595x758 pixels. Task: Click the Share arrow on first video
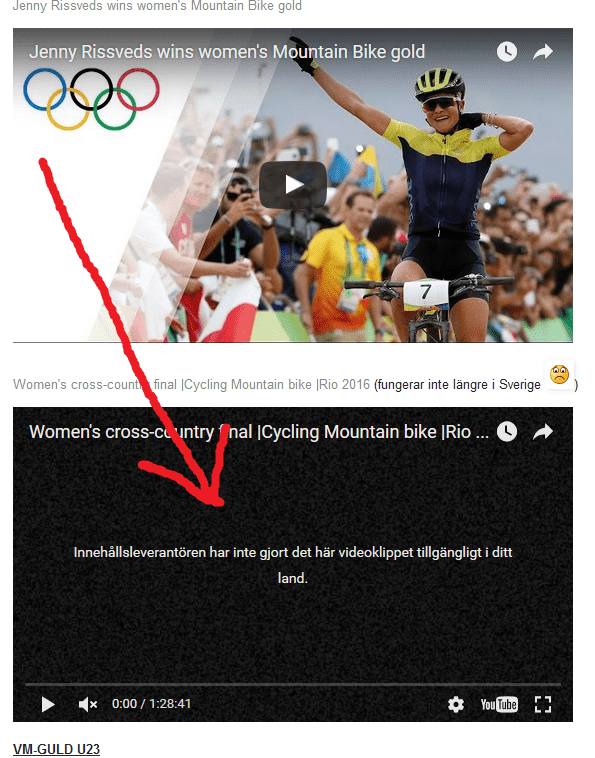[x=543, y=52]
